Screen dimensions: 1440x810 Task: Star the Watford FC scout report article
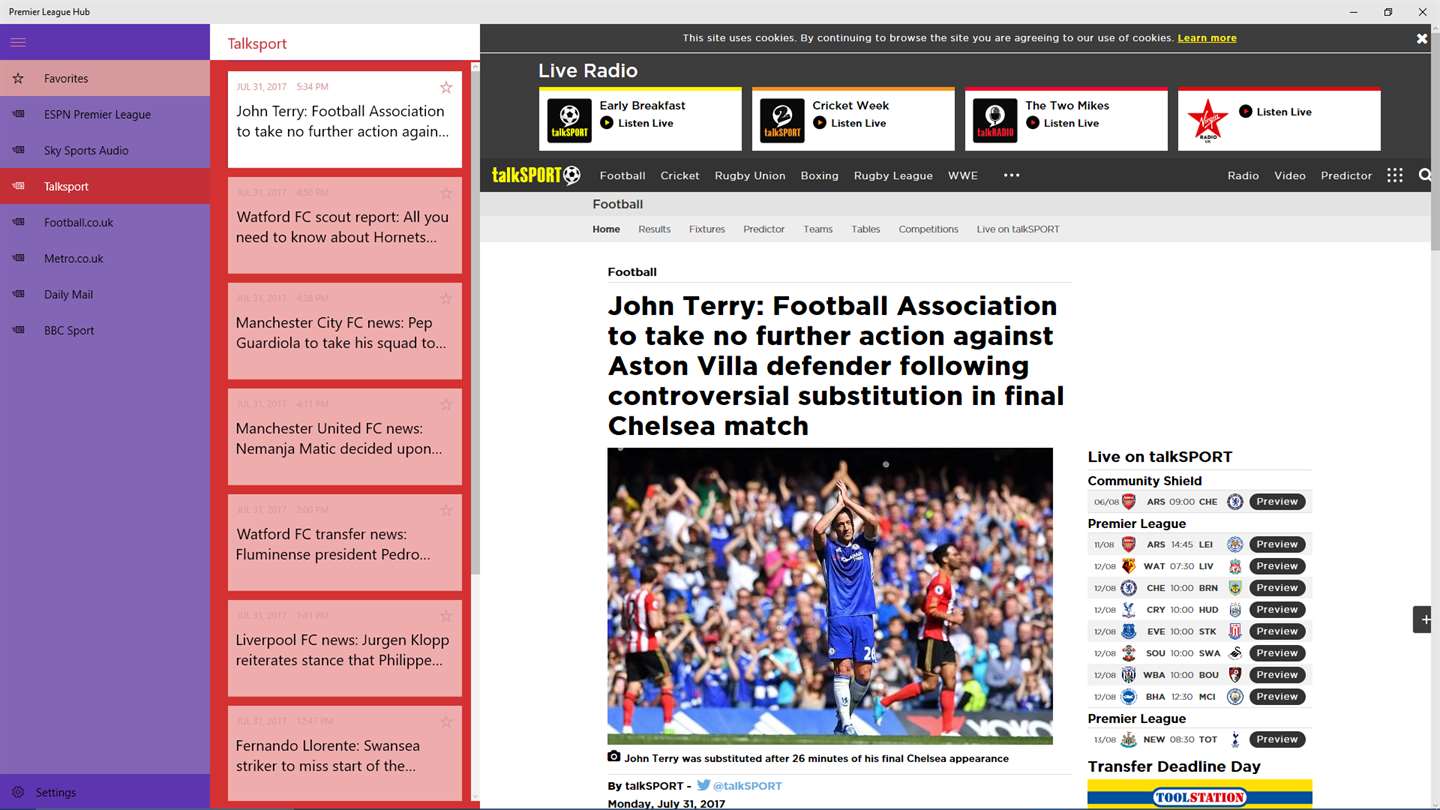click(x=446, y=193)
